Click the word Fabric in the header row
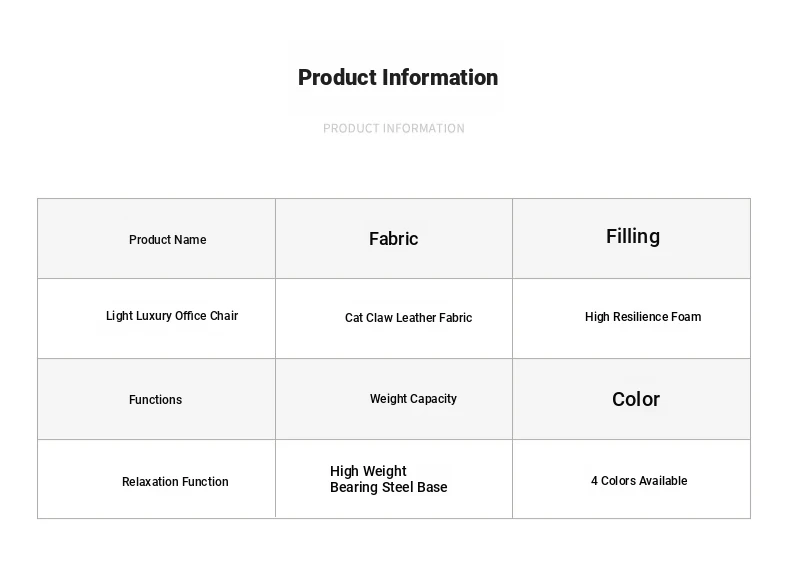 tap(393, 239)
